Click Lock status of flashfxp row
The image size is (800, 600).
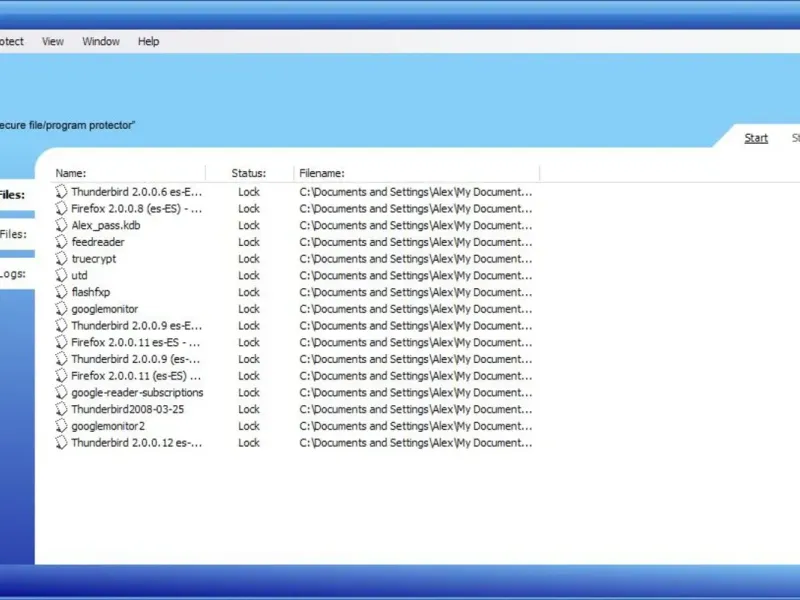[249, 292]
